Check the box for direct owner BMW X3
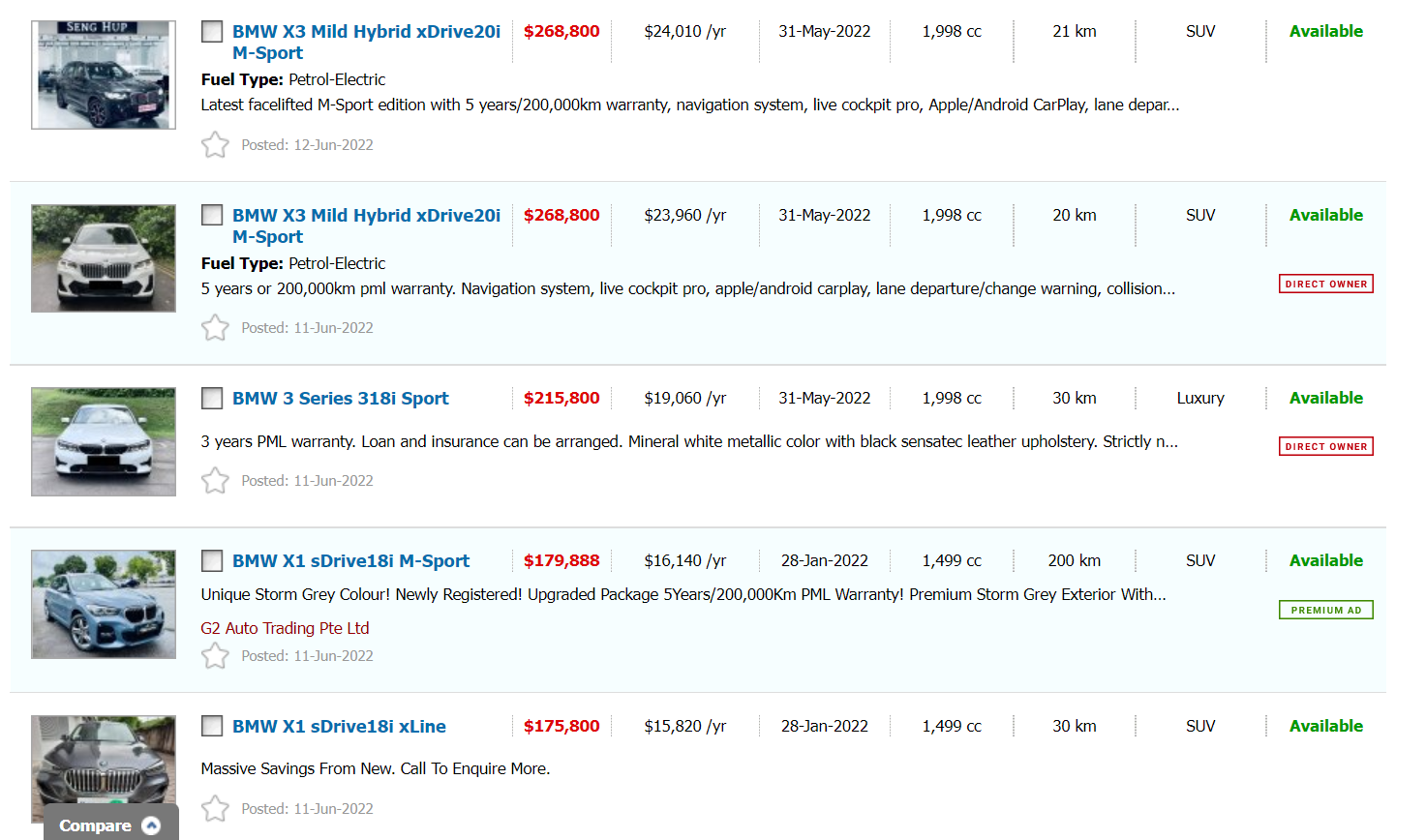The height and width of the screenshot is (840, 1426). click(x=212, y=215)
